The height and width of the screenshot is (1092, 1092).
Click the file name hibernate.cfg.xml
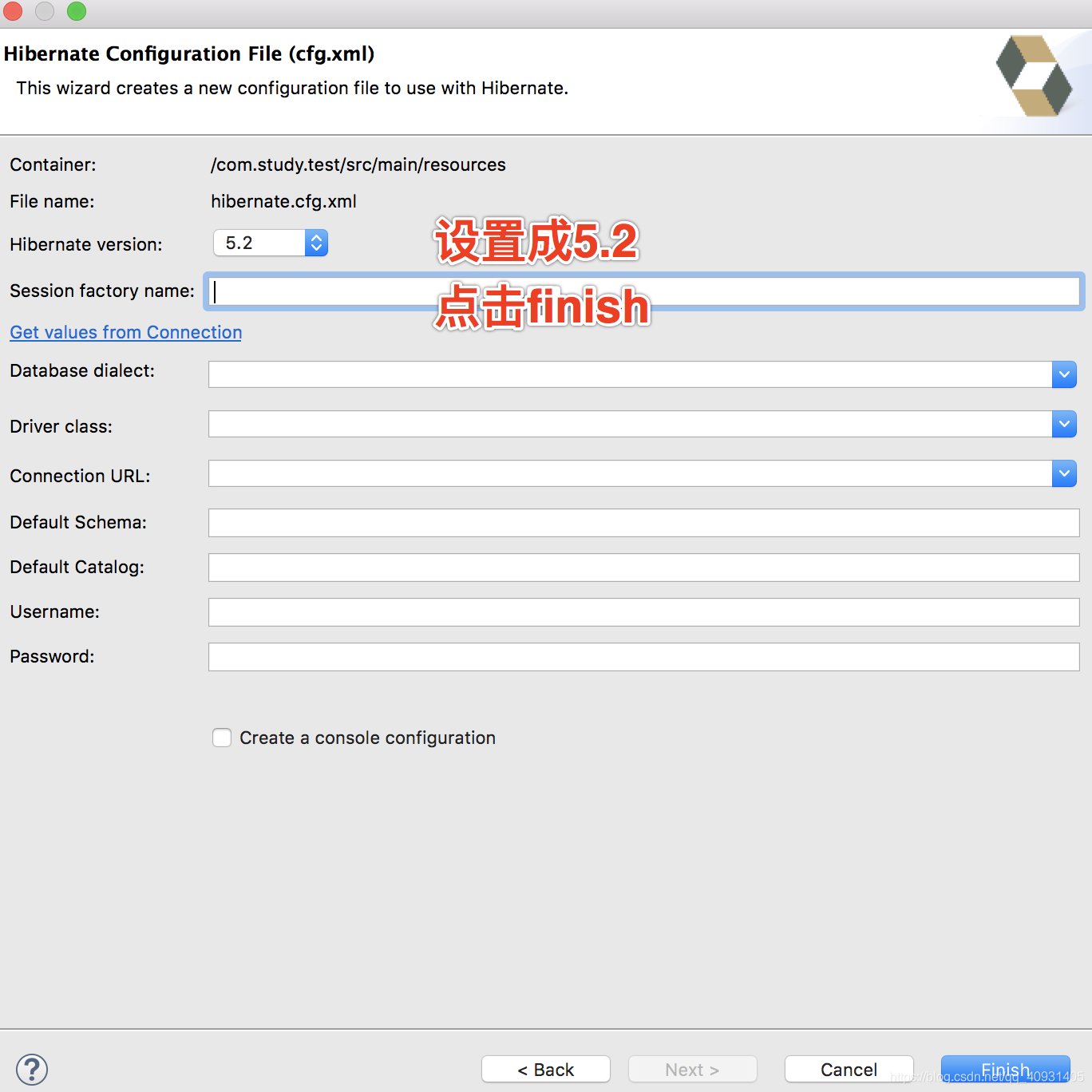tap(283, 201)
